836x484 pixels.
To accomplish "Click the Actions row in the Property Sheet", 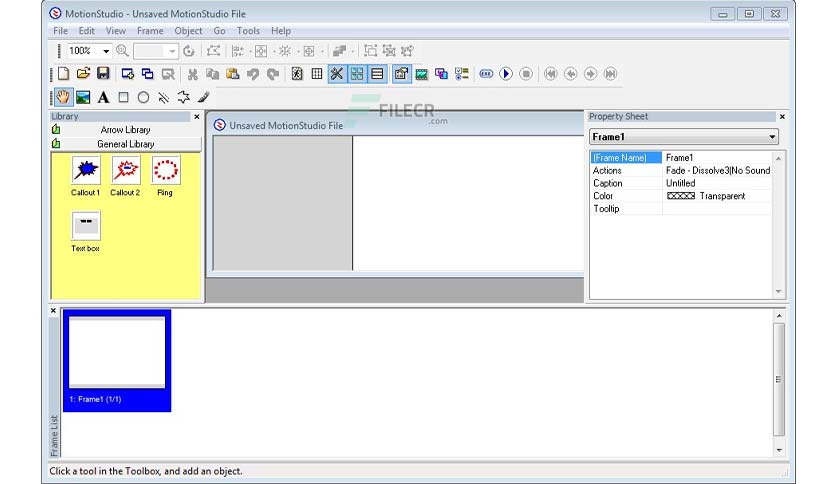I will (681, 170).
